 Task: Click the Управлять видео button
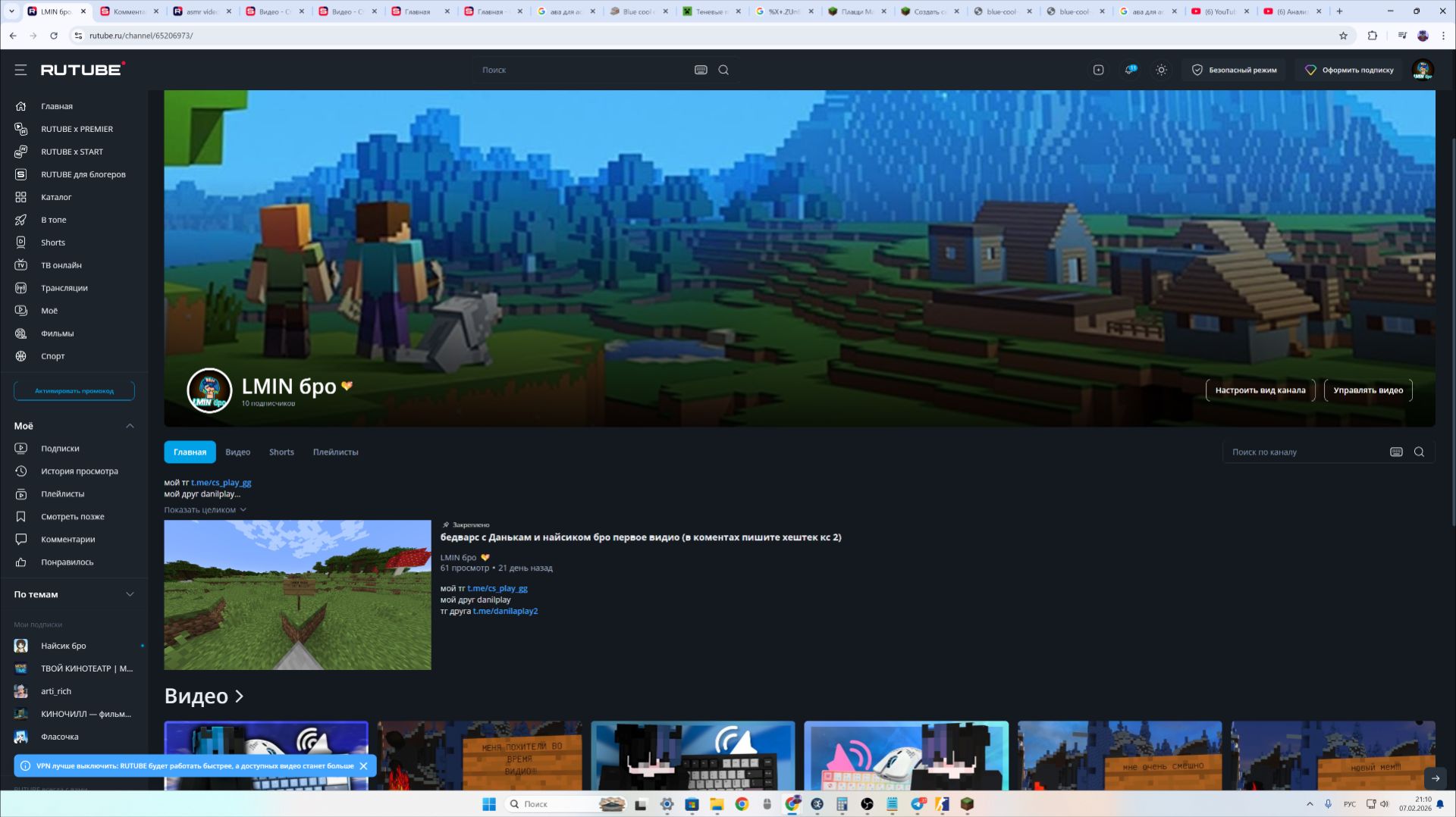click(x=1368, y=390)
